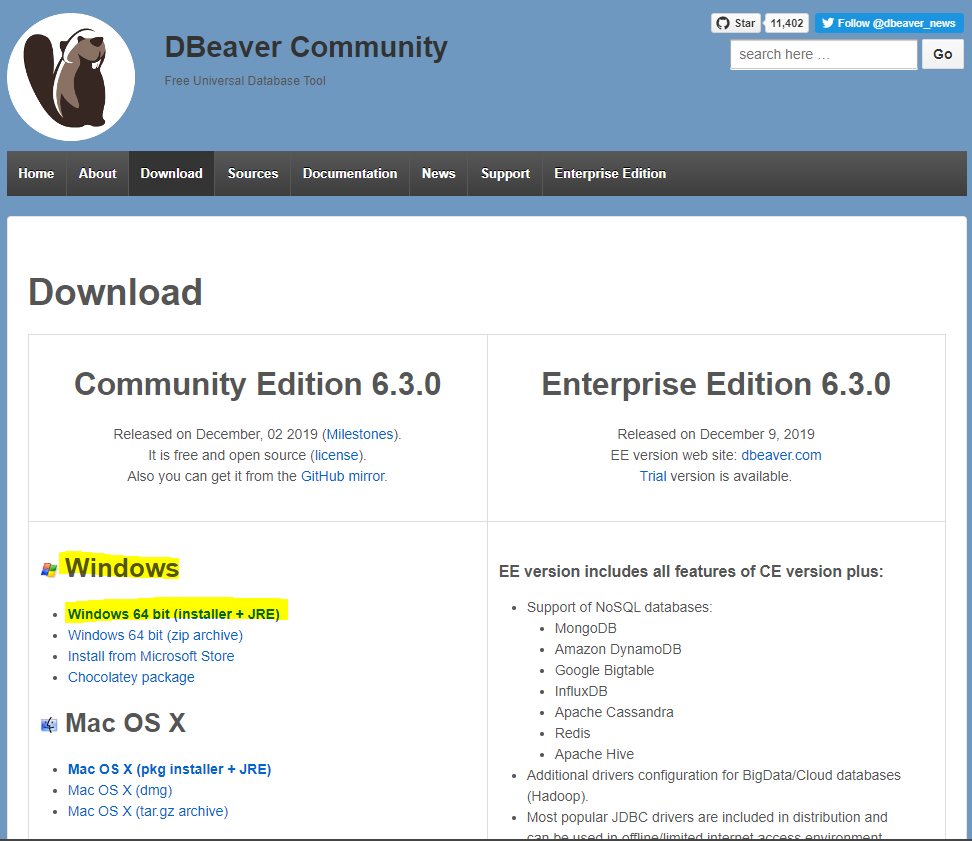The height and width of the screenshot is (841, 972).
Task: Click the Apache Hive list entry
Action: [x=594, y=755]
